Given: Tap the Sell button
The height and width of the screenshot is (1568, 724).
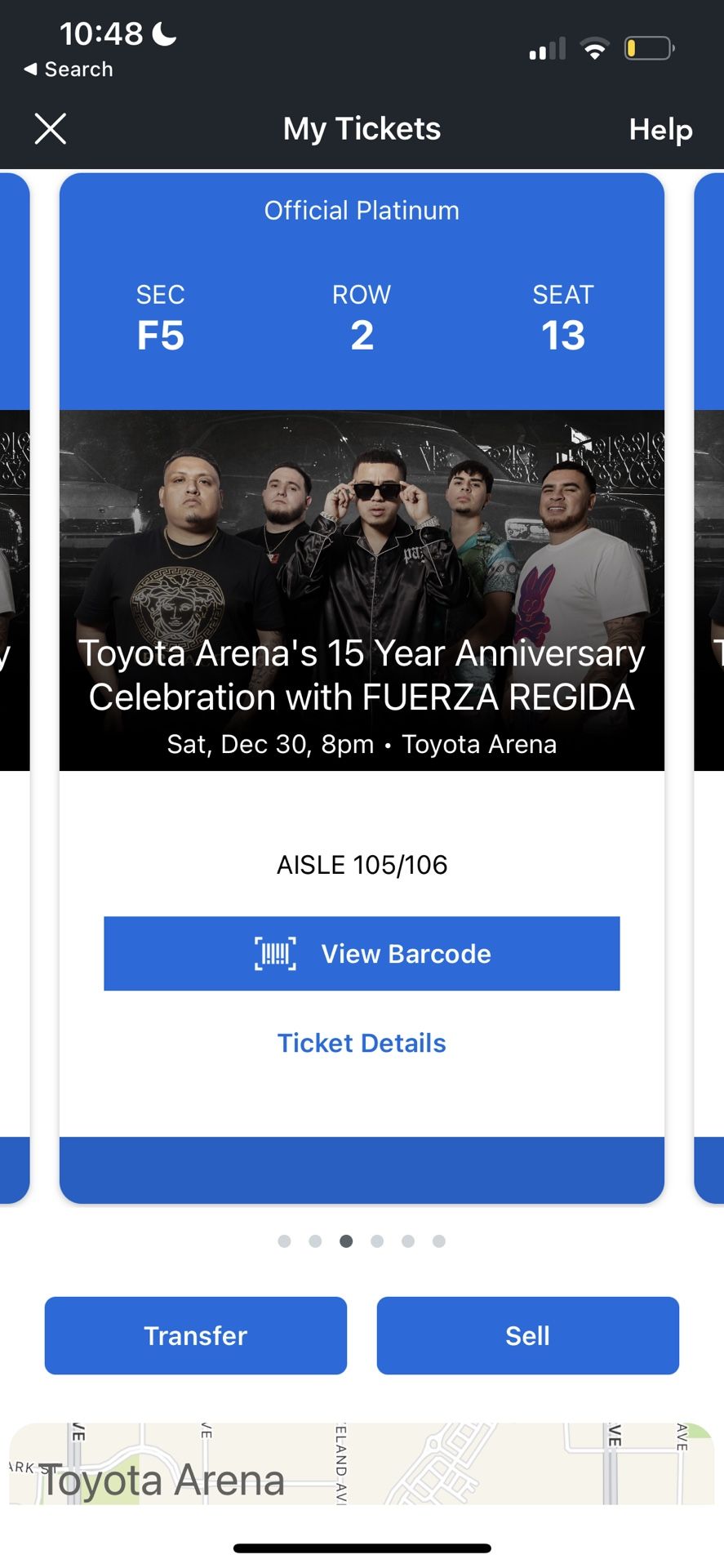Looking at the screenshot, I should click(x=527, y=1335).
